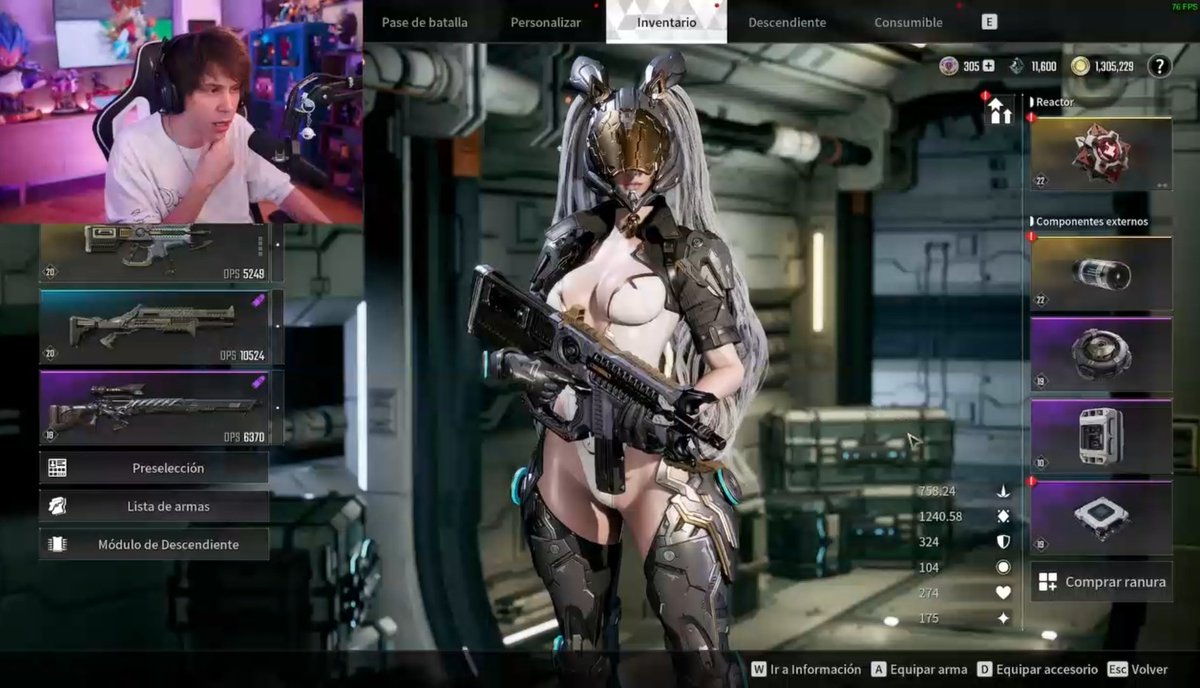The width and height of the screenshot is (1200, 688).
Task: Click the D key icon
Action: point(985,669)
